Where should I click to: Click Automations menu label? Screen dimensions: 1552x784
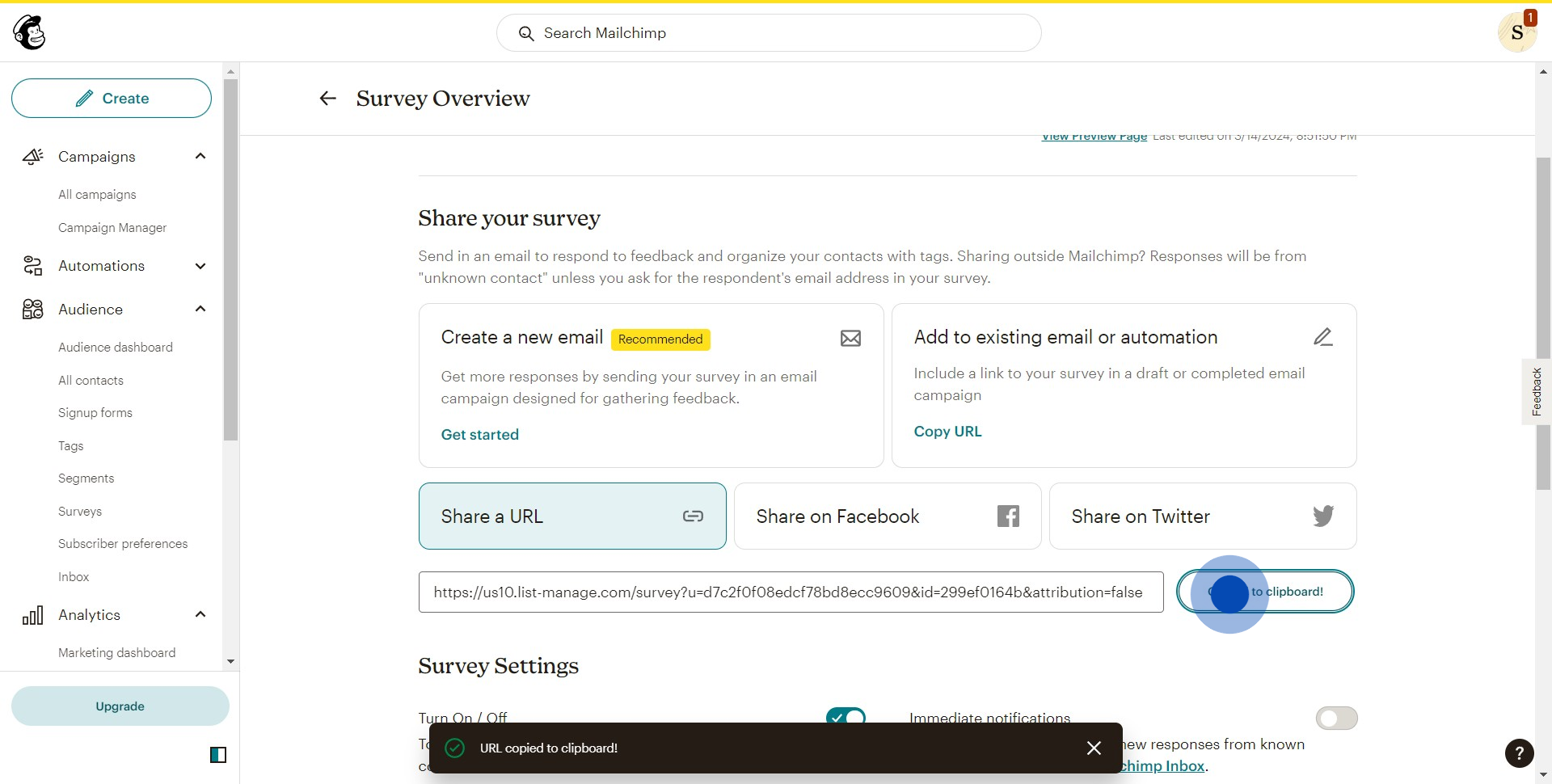(101, 266)
